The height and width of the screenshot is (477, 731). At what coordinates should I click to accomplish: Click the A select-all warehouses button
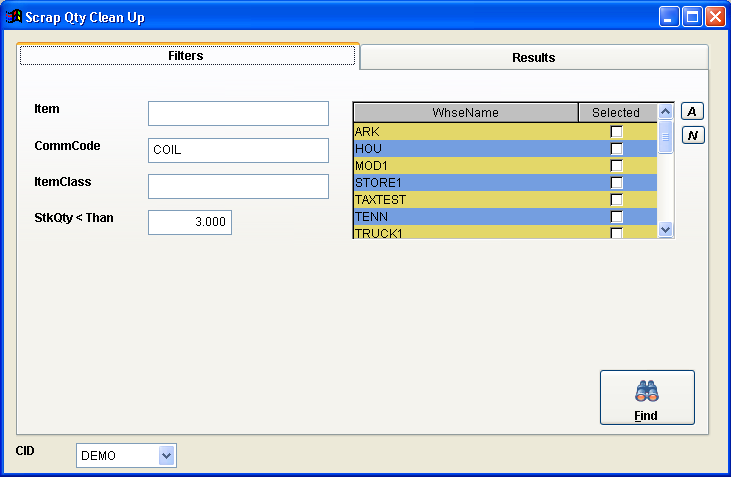[x=693, y=112]
